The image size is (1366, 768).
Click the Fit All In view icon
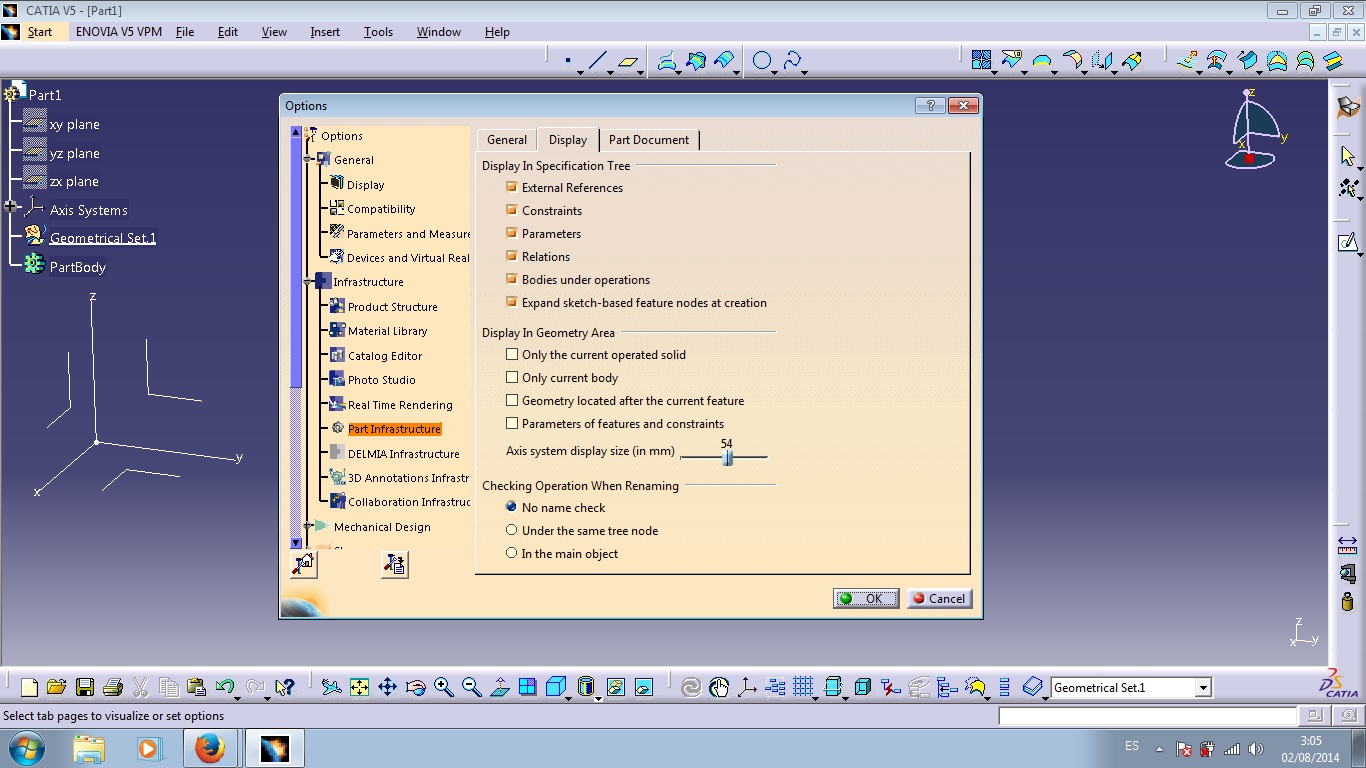pos(359,687)
